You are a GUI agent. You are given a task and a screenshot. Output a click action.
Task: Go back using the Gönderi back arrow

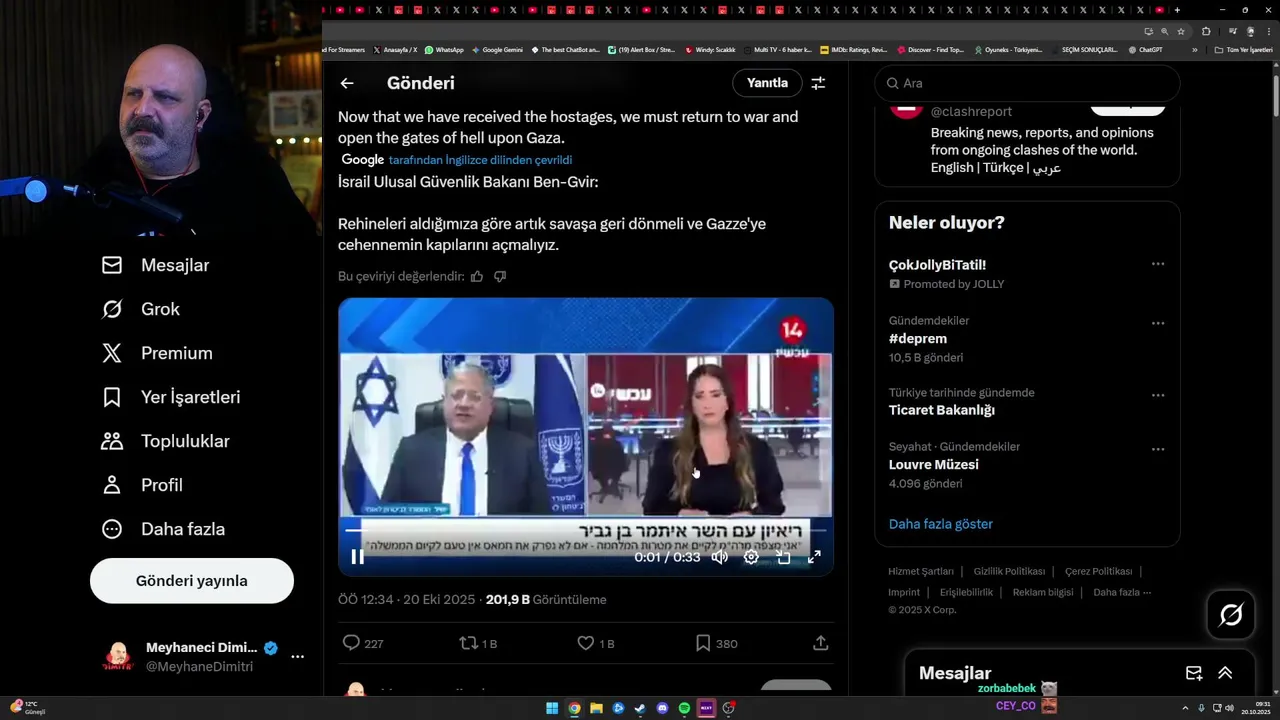[347, 83]
